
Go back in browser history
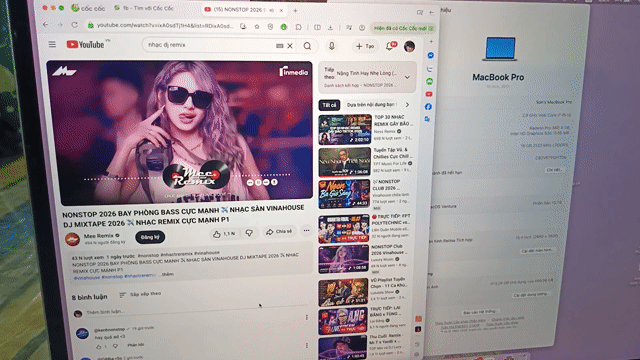pos(45,24)
